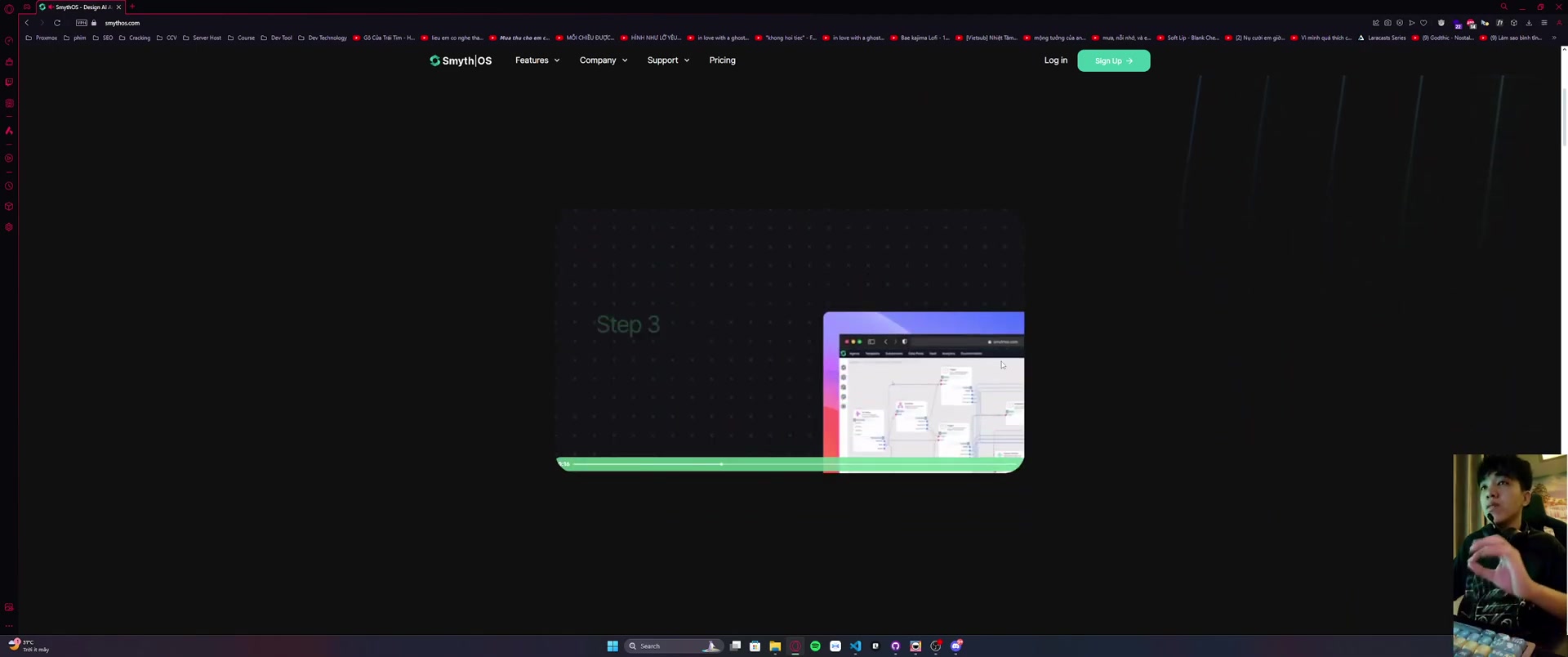Click the green Sign Up button
Image resolution: width=1568 pixels, height=657 pixels.
[1114, 60]
